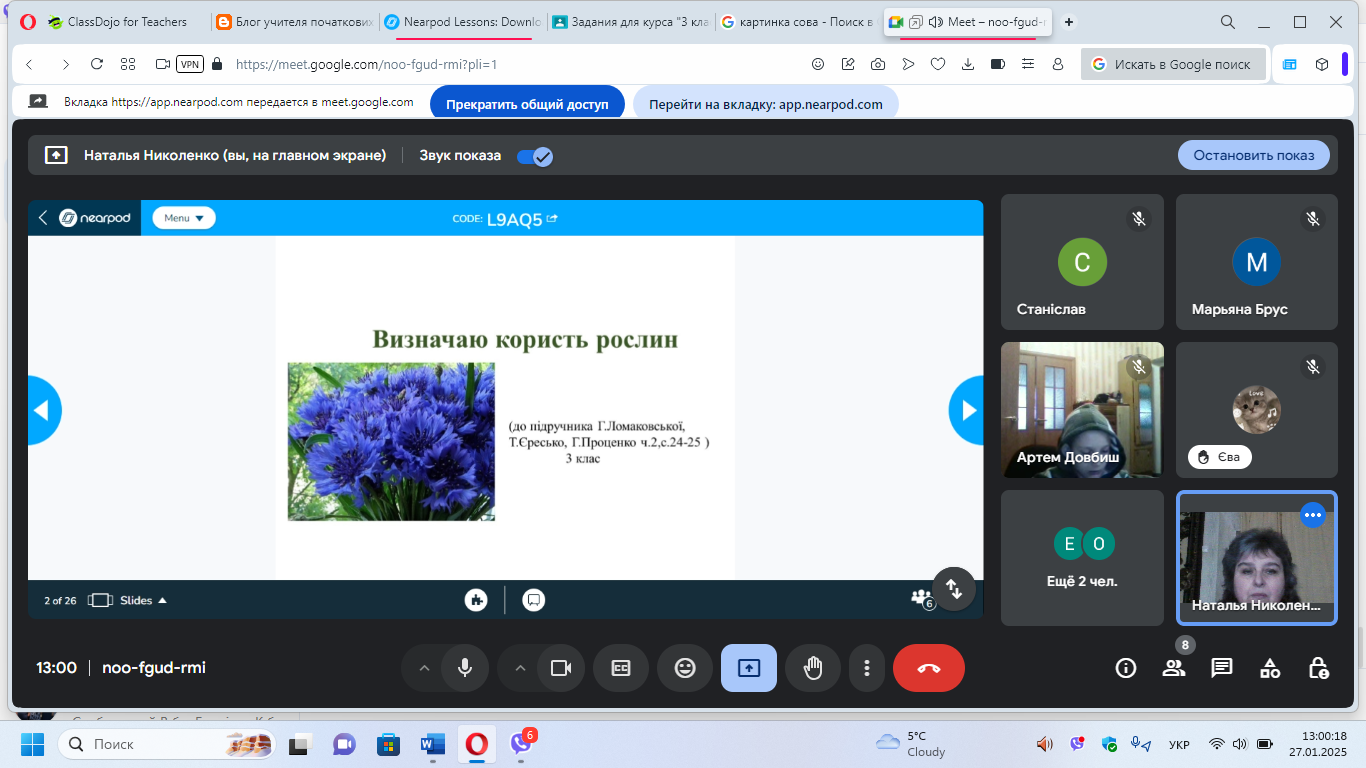
Task: Add Nearpod activity puzzle icon
Action: (x=476, y=600)
